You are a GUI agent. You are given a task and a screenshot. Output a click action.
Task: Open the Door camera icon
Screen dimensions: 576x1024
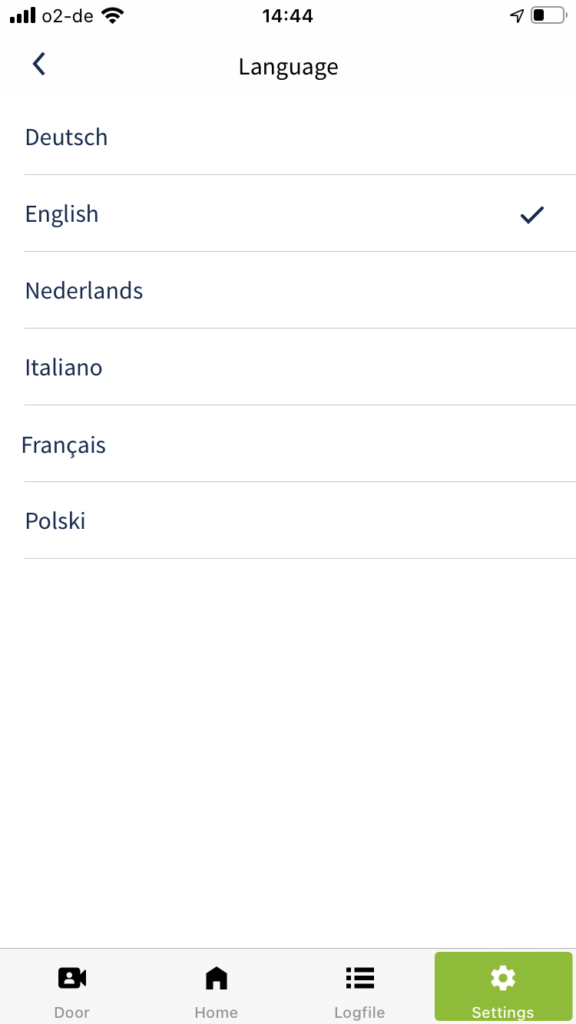click(72, 978)
